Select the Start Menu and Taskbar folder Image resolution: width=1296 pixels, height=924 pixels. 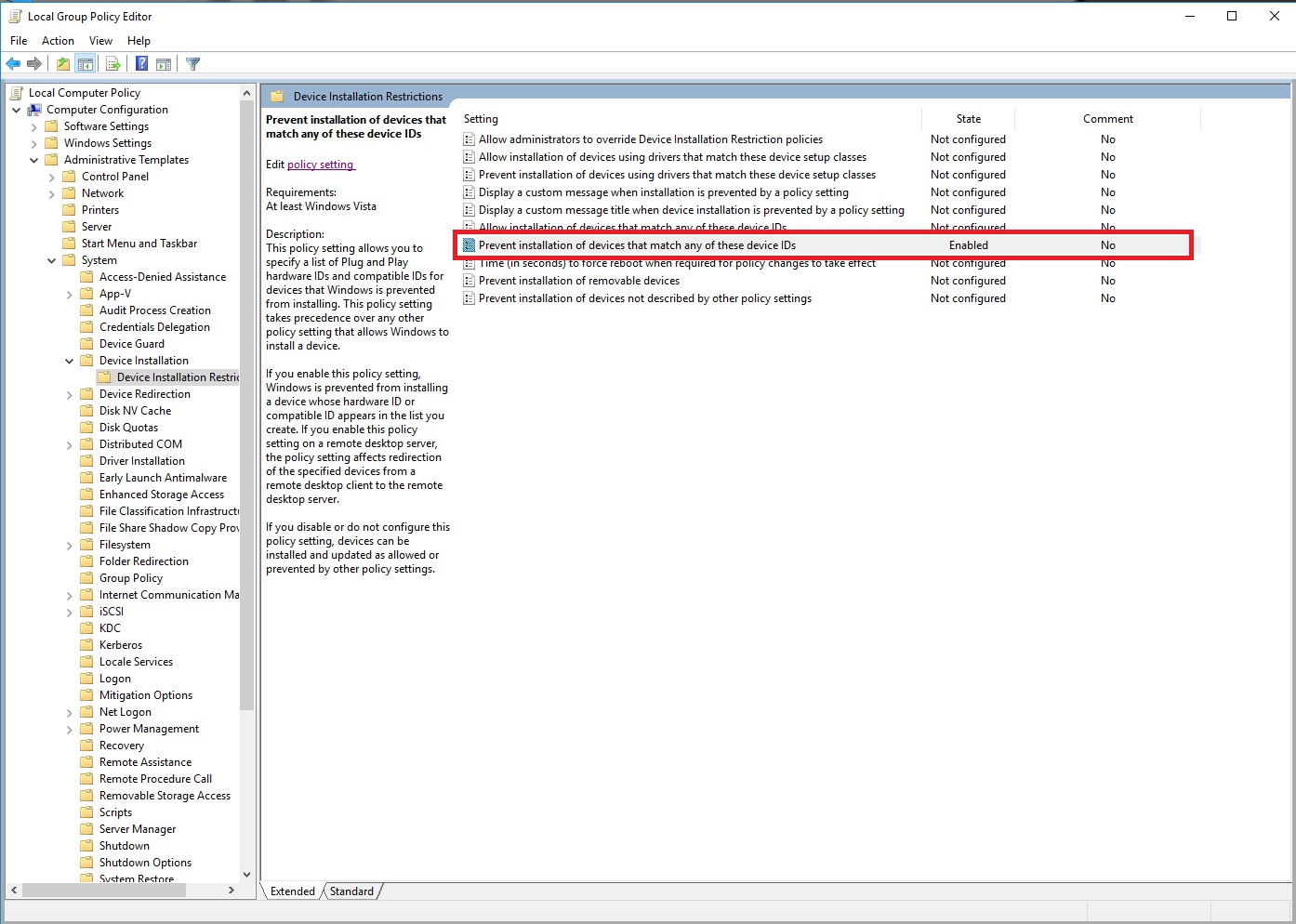tap(139, 244)
